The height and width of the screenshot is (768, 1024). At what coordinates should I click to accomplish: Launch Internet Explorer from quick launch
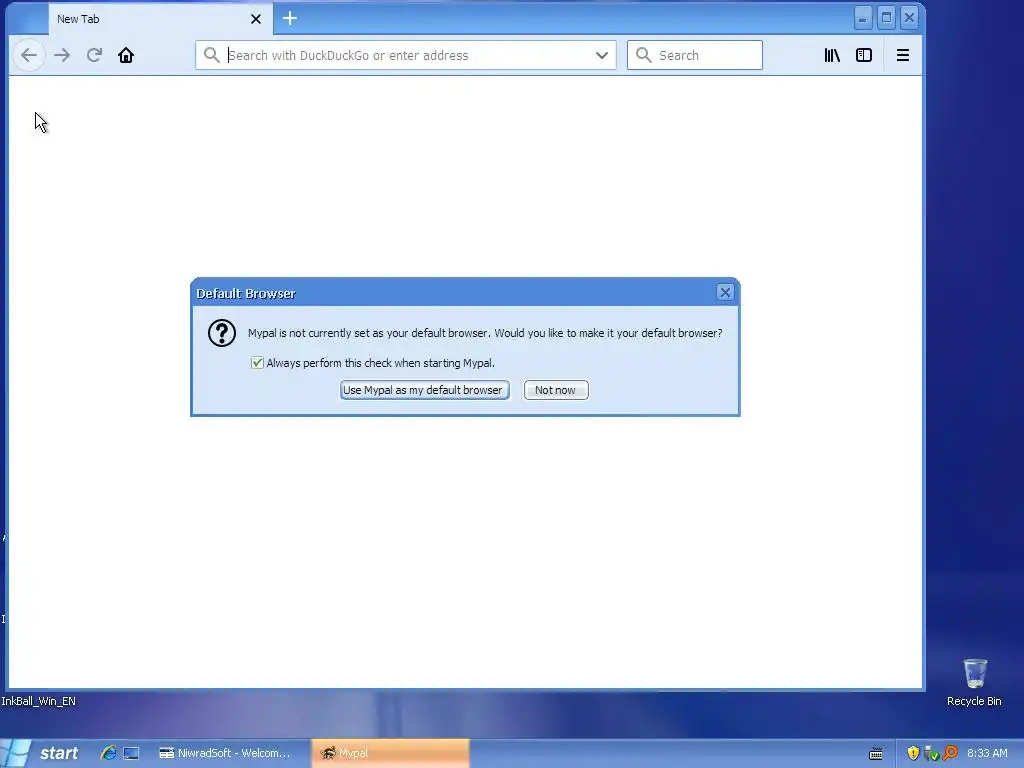108,753
